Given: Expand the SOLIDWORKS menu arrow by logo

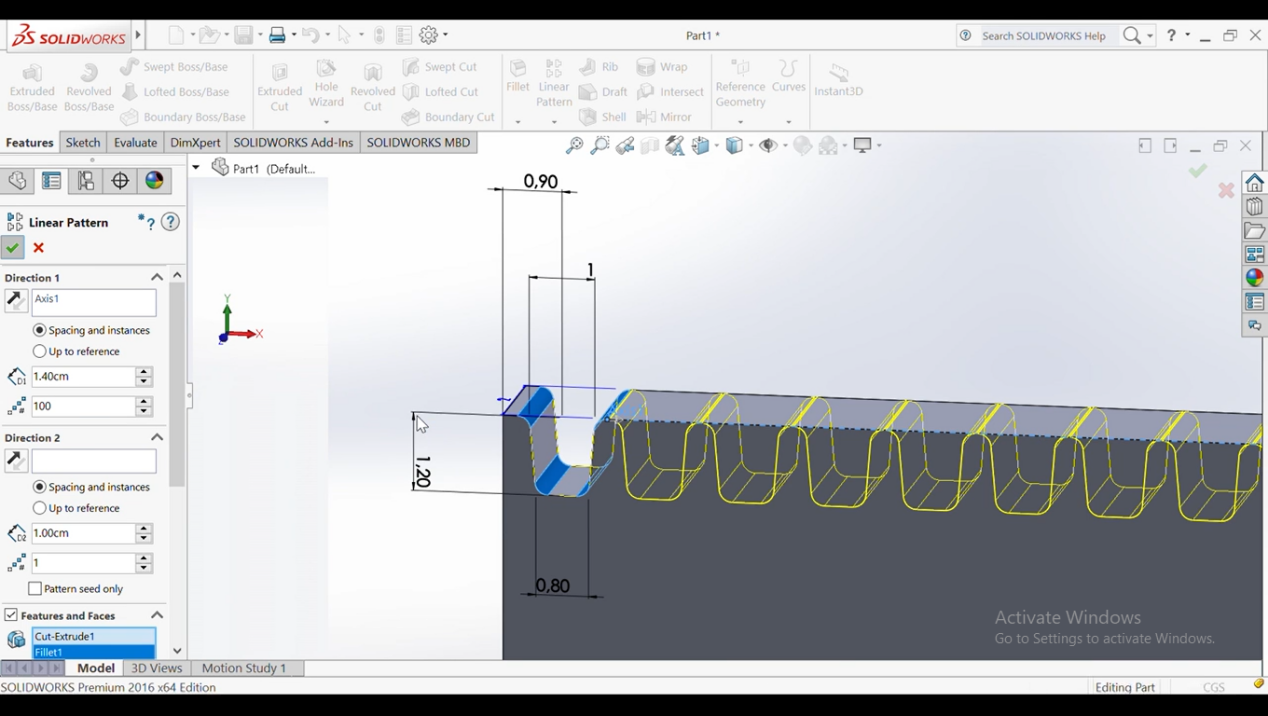Looking at the screenshot, I should coord(138,35).
